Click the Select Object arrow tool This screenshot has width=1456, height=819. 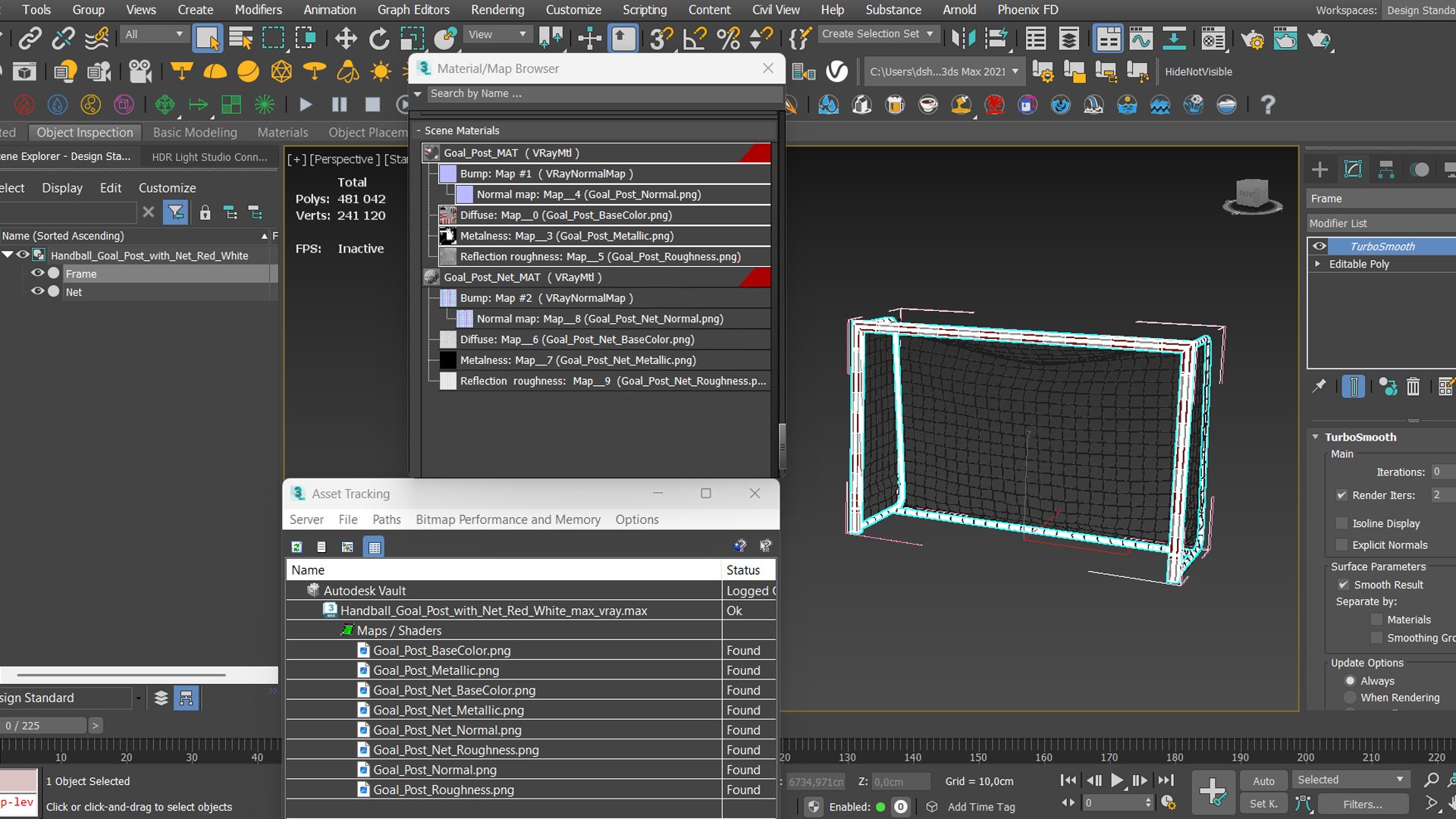[207, 38]
